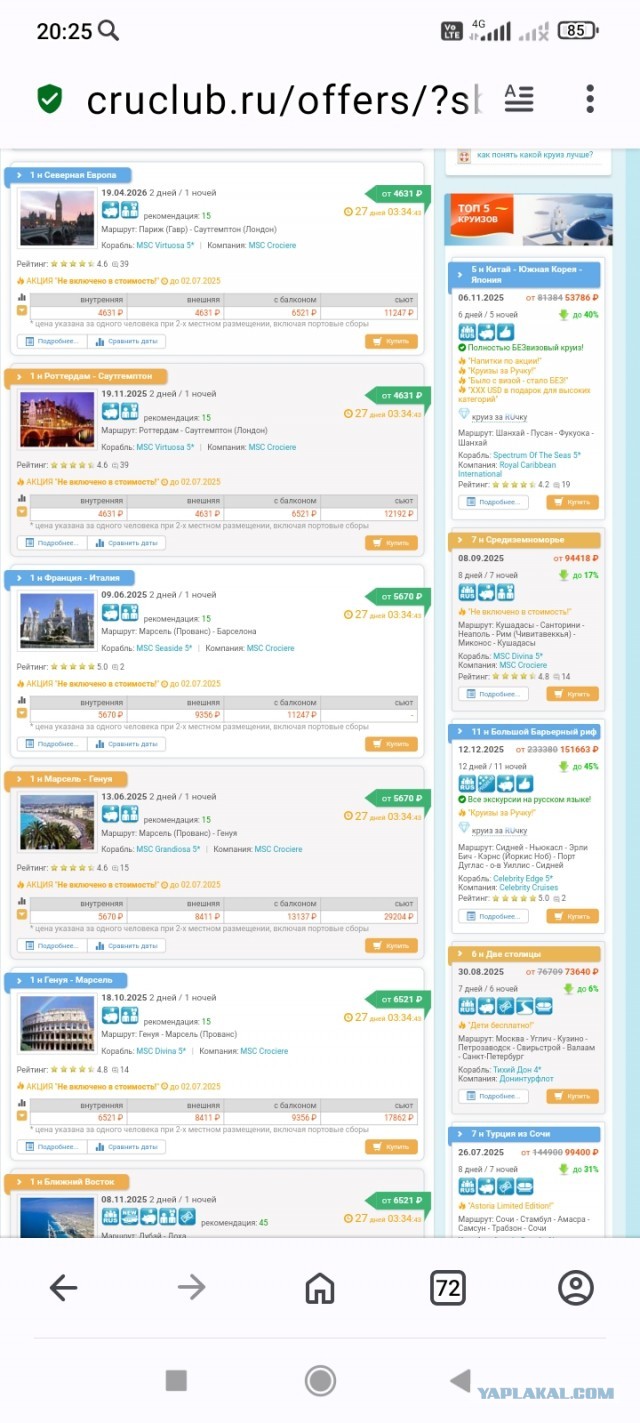
Task: Click Подробнее in Средиземноморье sidebar card
Action: (x=493, y=693)
